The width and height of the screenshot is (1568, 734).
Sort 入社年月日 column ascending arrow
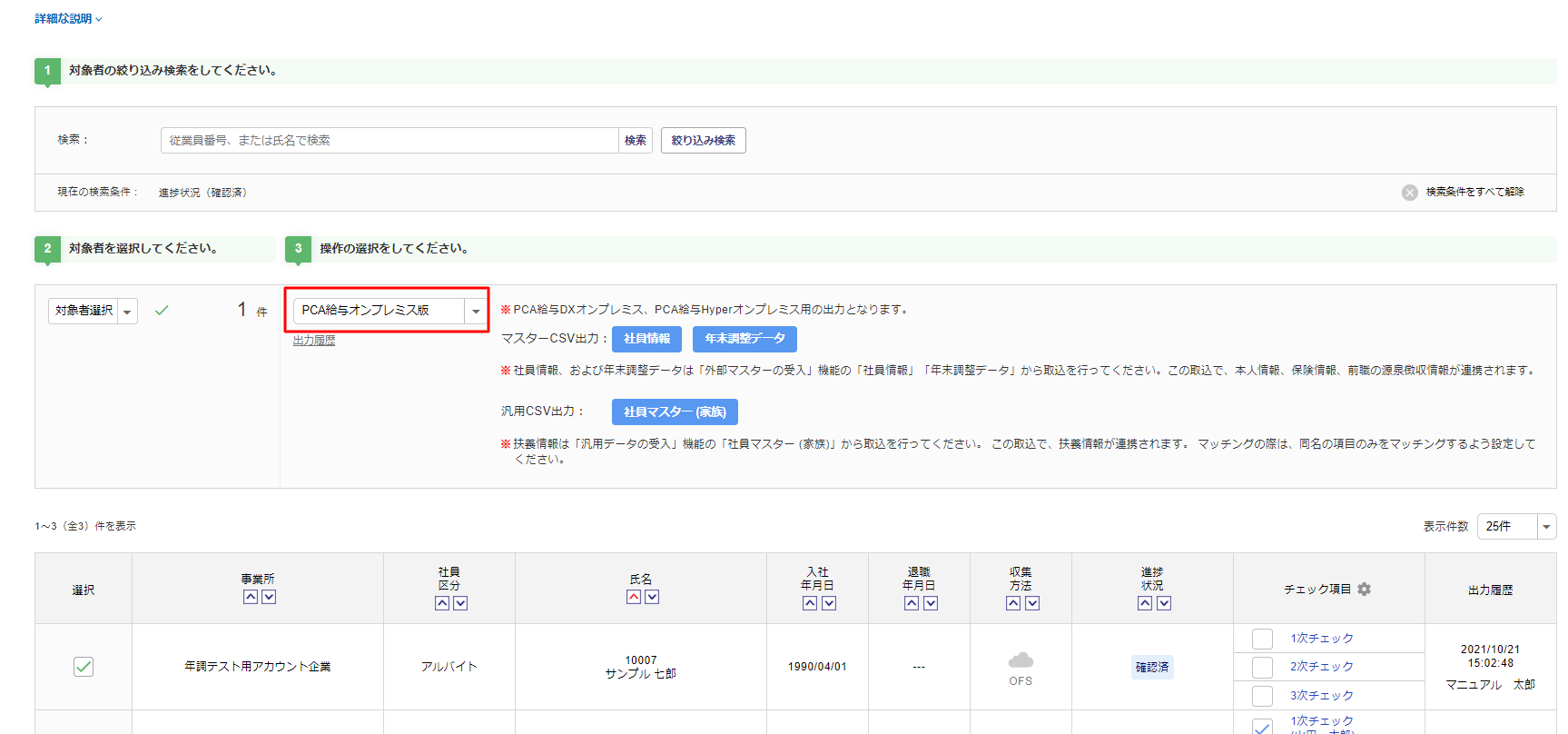(810, 603)
